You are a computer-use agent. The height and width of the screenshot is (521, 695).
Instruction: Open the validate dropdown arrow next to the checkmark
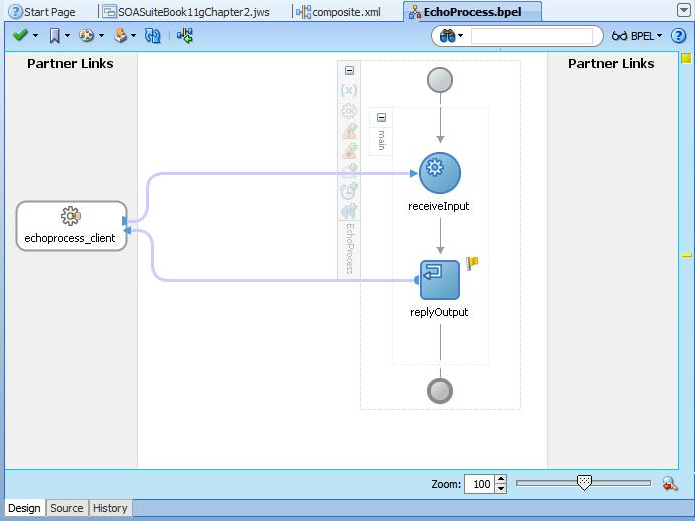click(35, 35)
